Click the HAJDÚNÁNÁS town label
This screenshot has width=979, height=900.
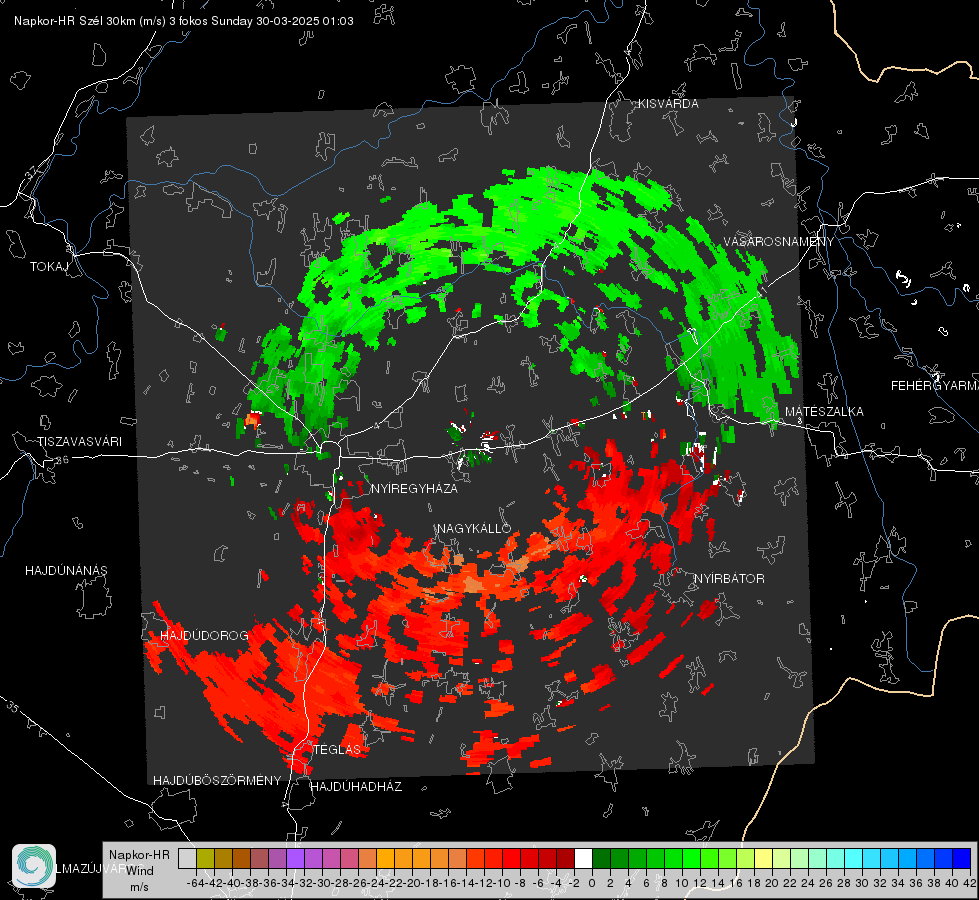point(66,571)
